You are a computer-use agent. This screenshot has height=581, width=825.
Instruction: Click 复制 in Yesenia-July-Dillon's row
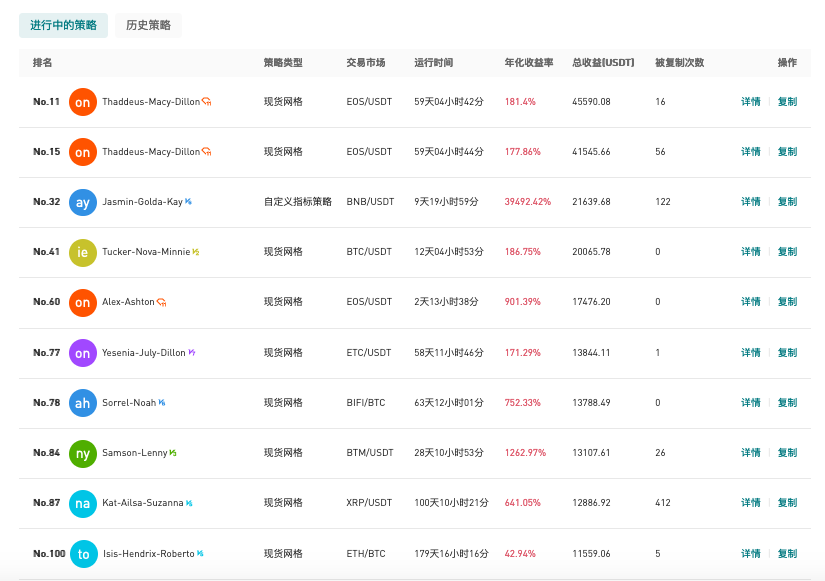(x=787, y=353)
